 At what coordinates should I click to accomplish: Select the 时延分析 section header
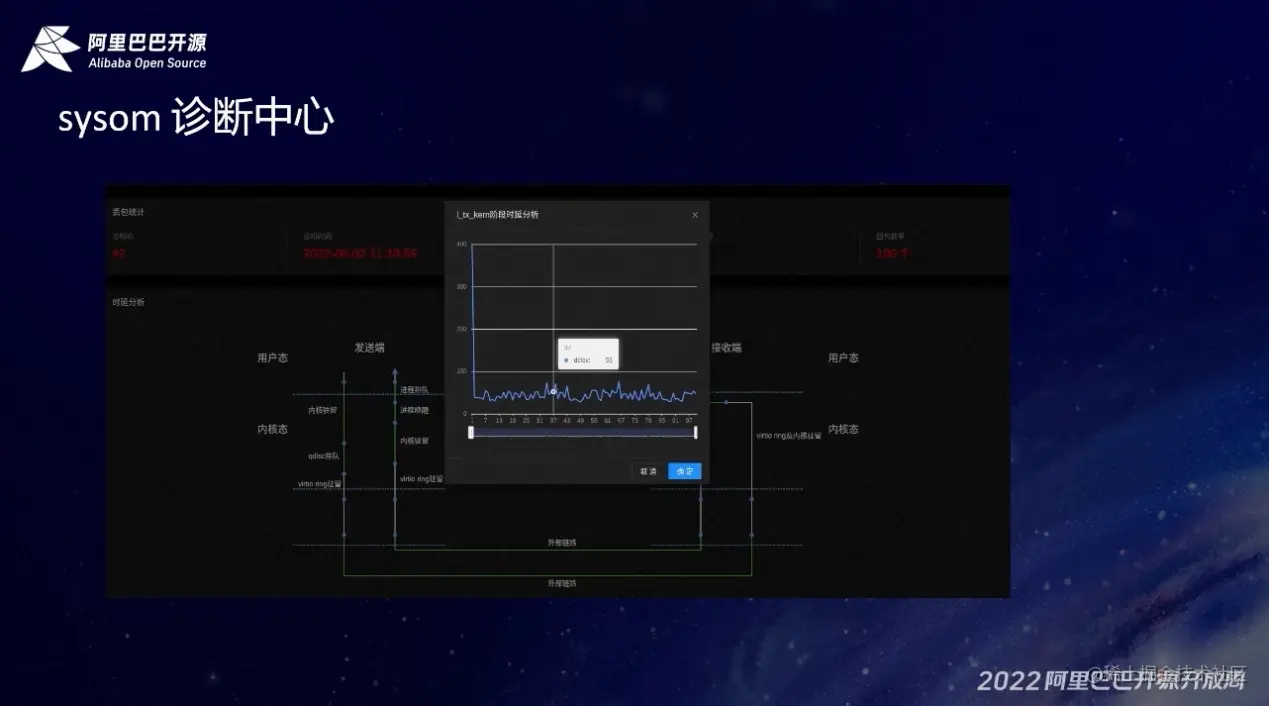tap(128, 302)
